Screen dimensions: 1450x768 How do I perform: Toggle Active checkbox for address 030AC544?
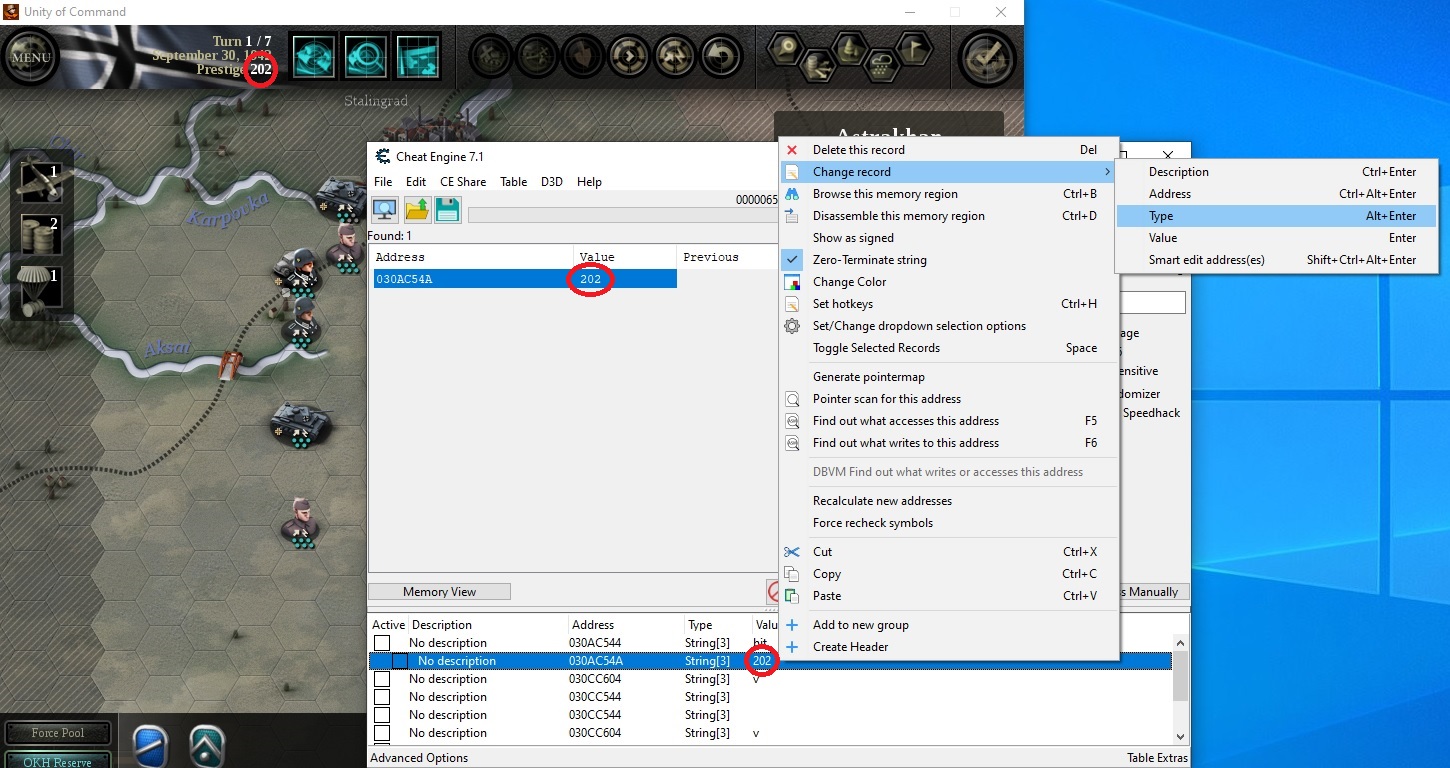coord(382,643)
